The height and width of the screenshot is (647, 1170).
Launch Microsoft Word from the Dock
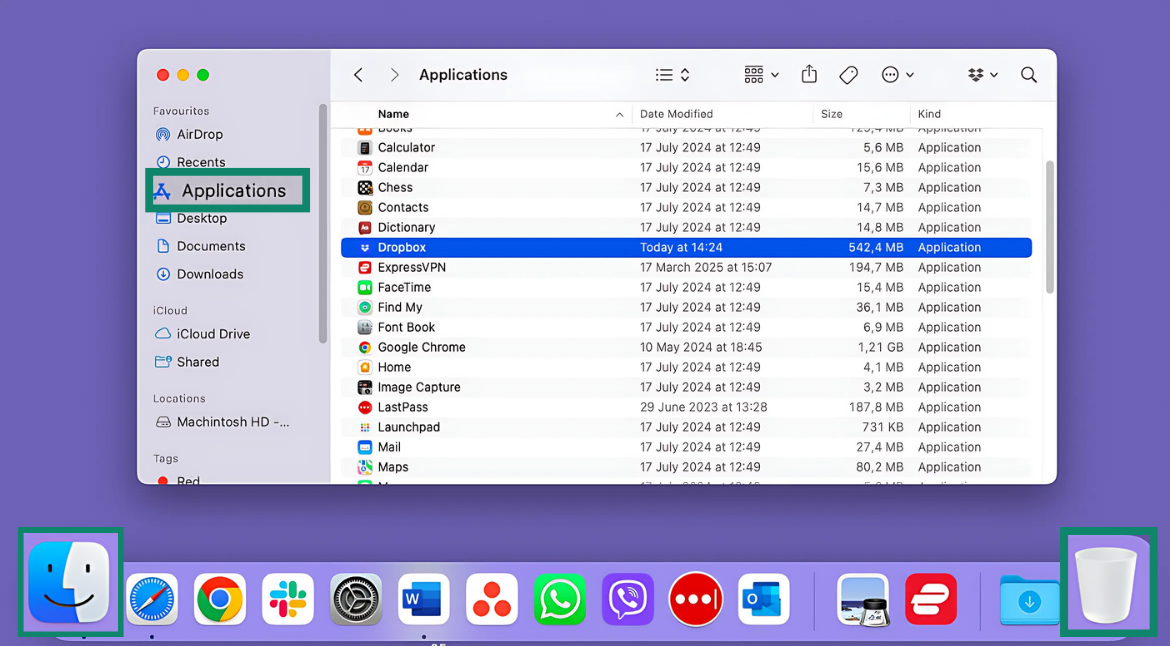423,600
